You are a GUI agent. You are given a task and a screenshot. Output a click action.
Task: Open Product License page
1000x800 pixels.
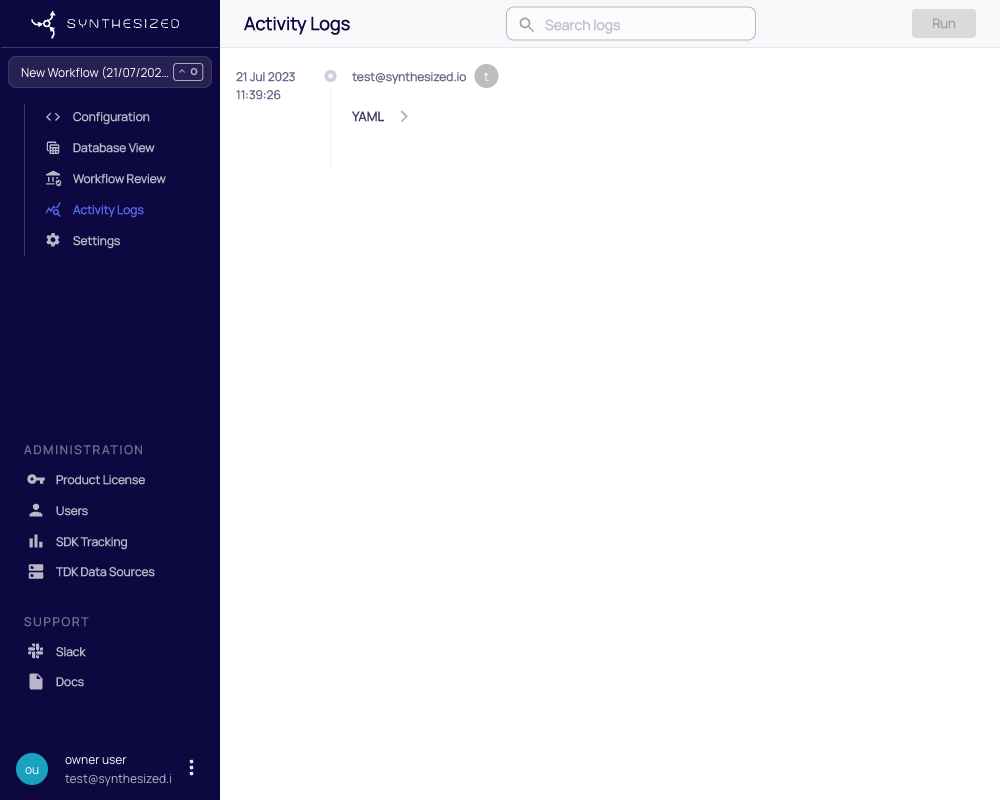point(100,480)
